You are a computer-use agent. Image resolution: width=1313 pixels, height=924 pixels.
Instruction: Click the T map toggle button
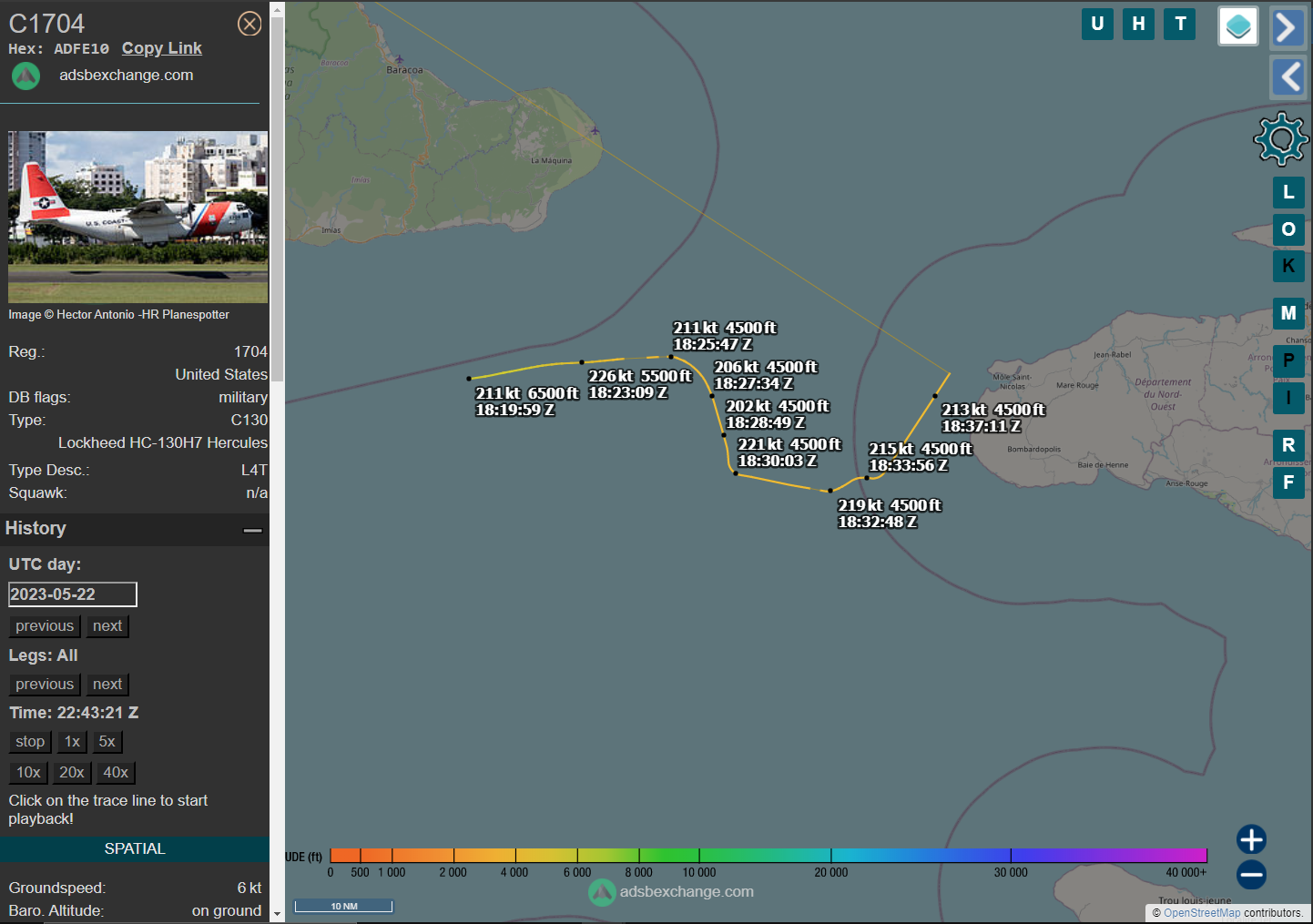tap(1181, 24)
